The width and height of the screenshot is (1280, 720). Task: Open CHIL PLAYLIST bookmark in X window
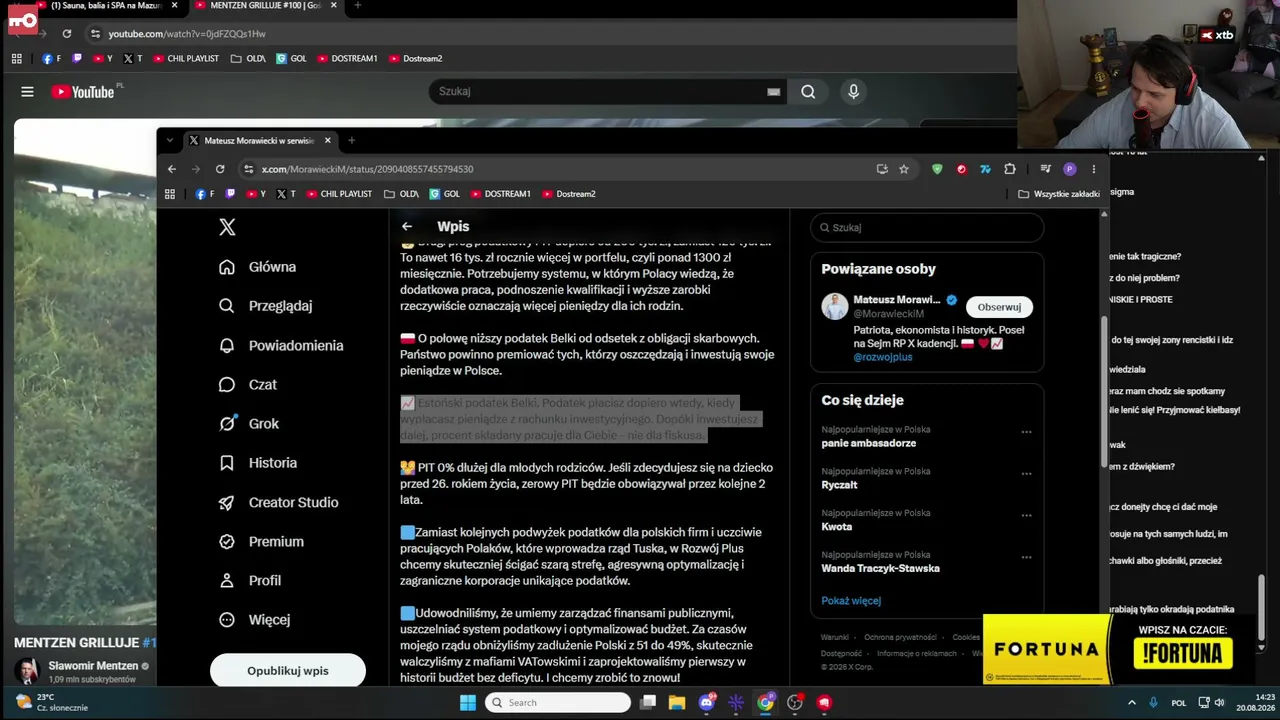click(339, 194)
